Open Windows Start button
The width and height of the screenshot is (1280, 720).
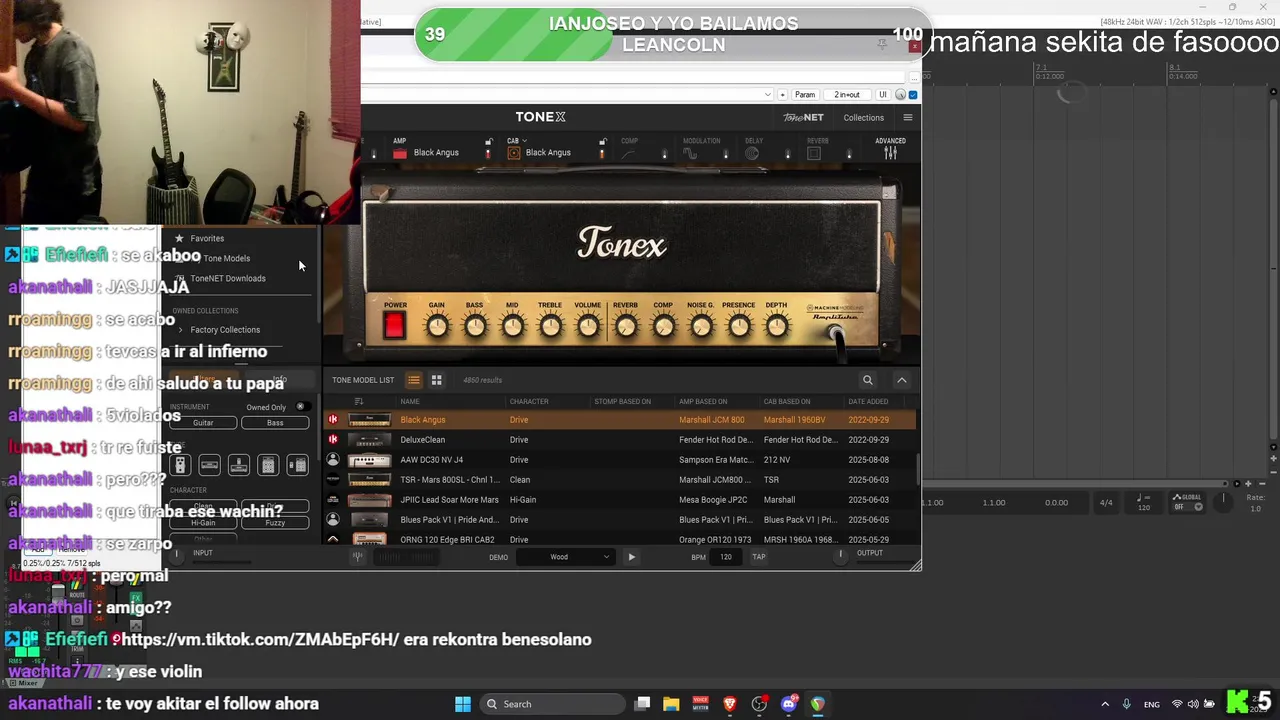click(463, 704)
